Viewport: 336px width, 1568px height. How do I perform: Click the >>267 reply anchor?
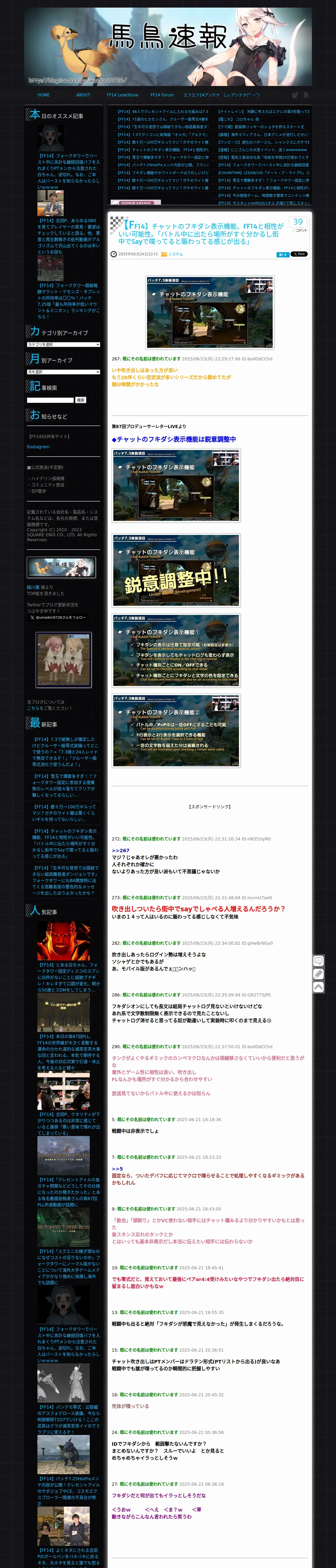[x=120, y=850]
